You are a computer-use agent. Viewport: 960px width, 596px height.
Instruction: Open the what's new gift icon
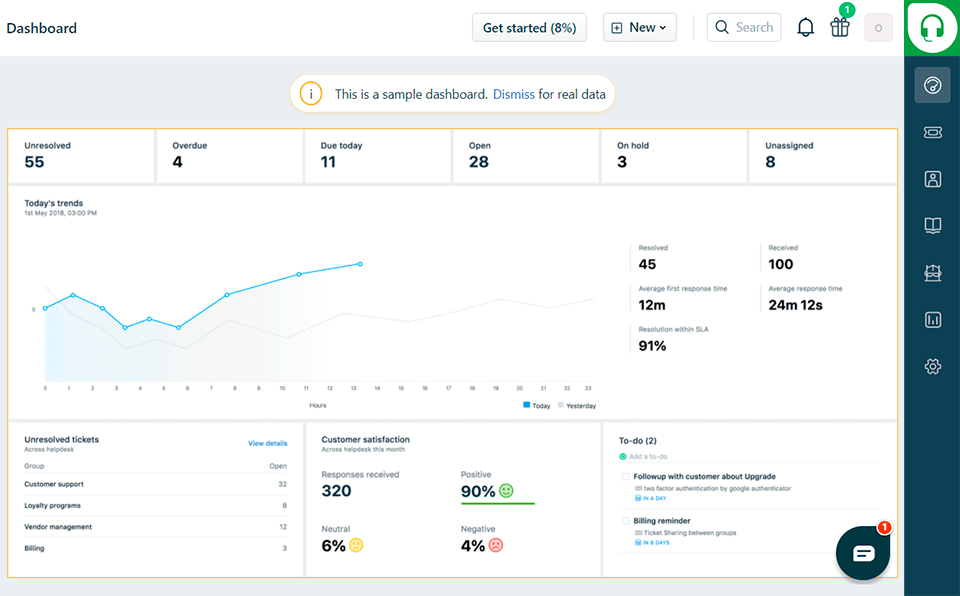(x=840, y=27)
